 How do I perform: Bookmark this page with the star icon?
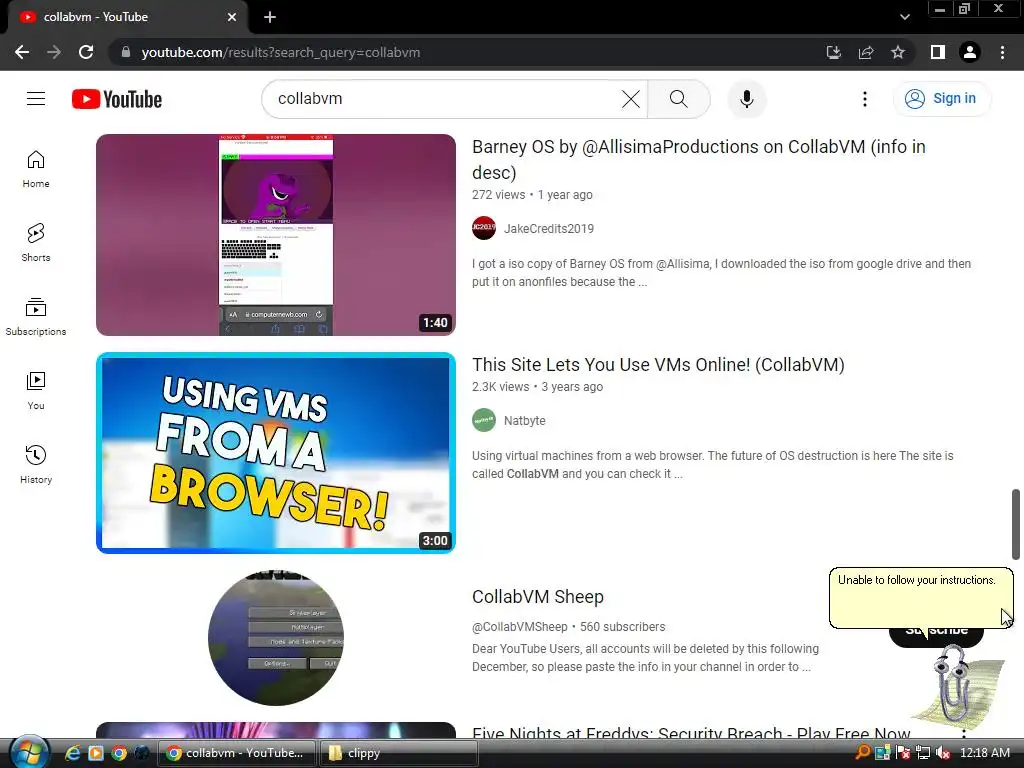click(898, 52)
